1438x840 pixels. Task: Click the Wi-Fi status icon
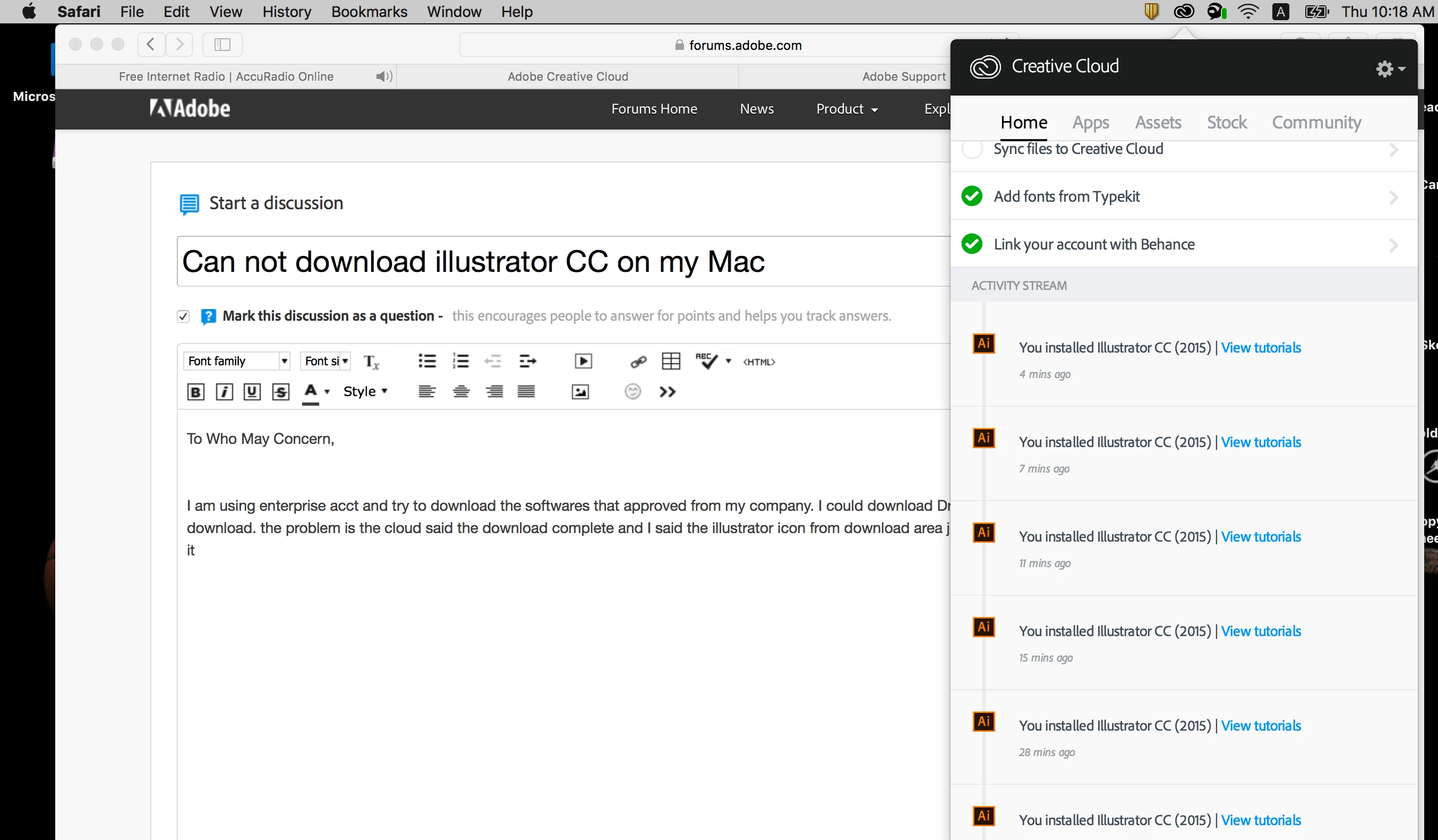pos(1248,11)
